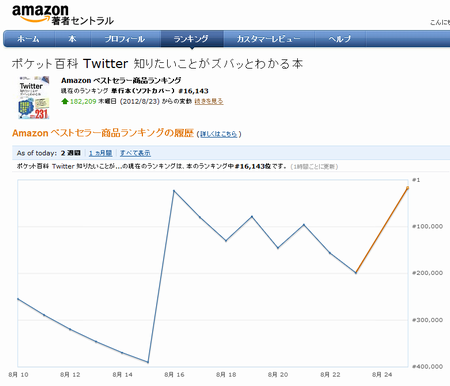Click the 続きを見る link

[209, 101]
